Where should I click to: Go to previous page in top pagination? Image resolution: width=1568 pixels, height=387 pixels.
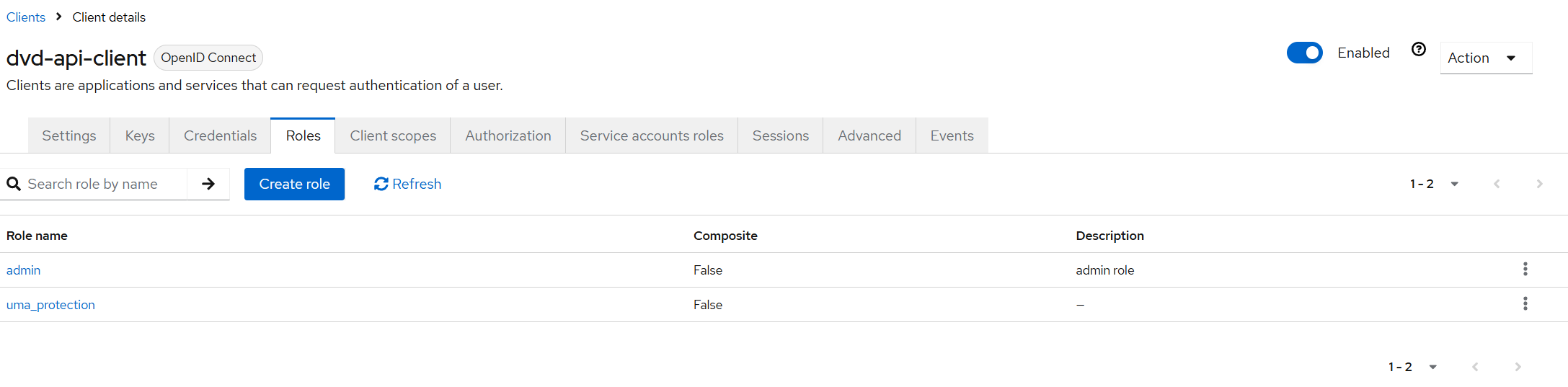[x=1497, y=184]
